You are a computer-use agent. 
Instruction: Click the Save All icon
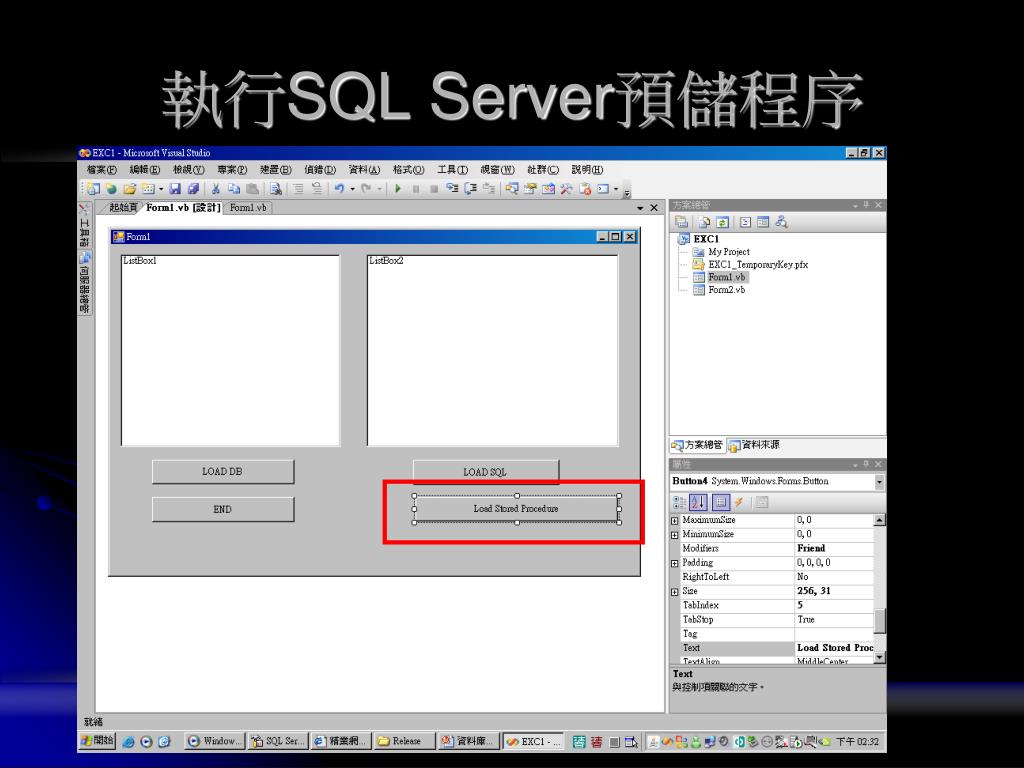pos(193,189)
